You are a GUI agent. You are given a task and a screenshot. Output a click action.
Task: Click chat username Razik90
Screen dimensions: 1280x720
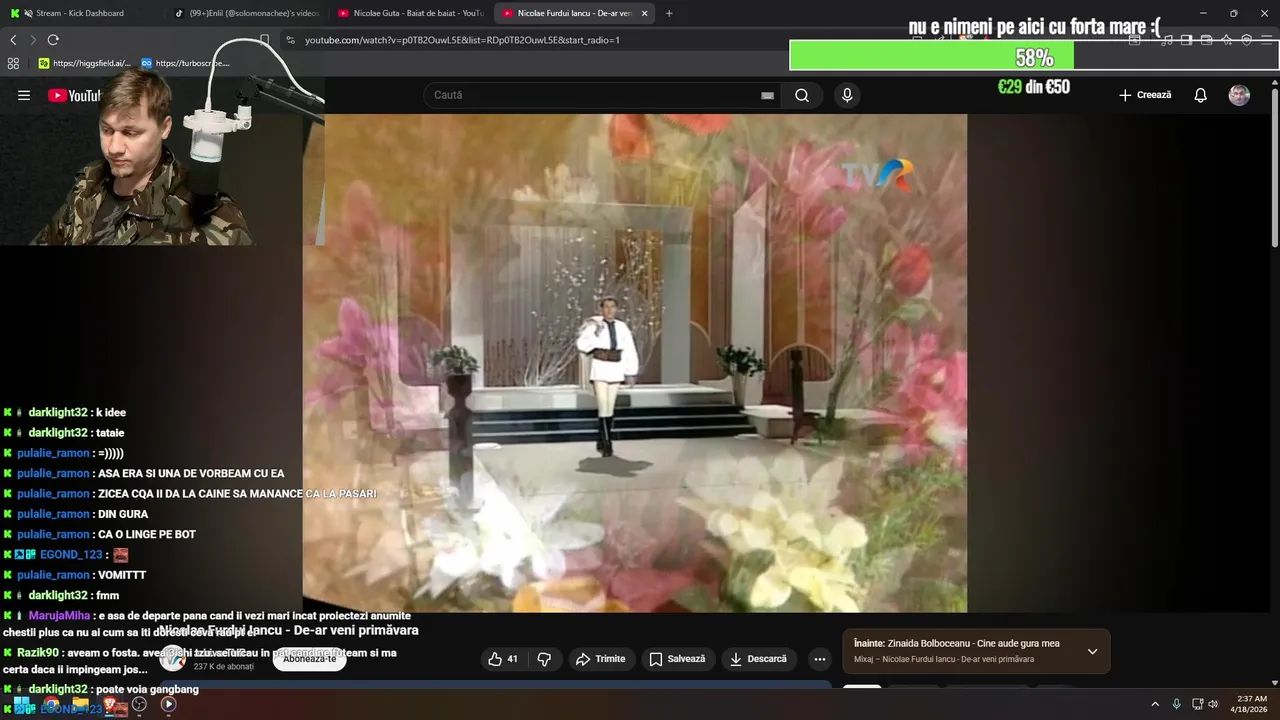pyautogui.click(x=38, y=653)
